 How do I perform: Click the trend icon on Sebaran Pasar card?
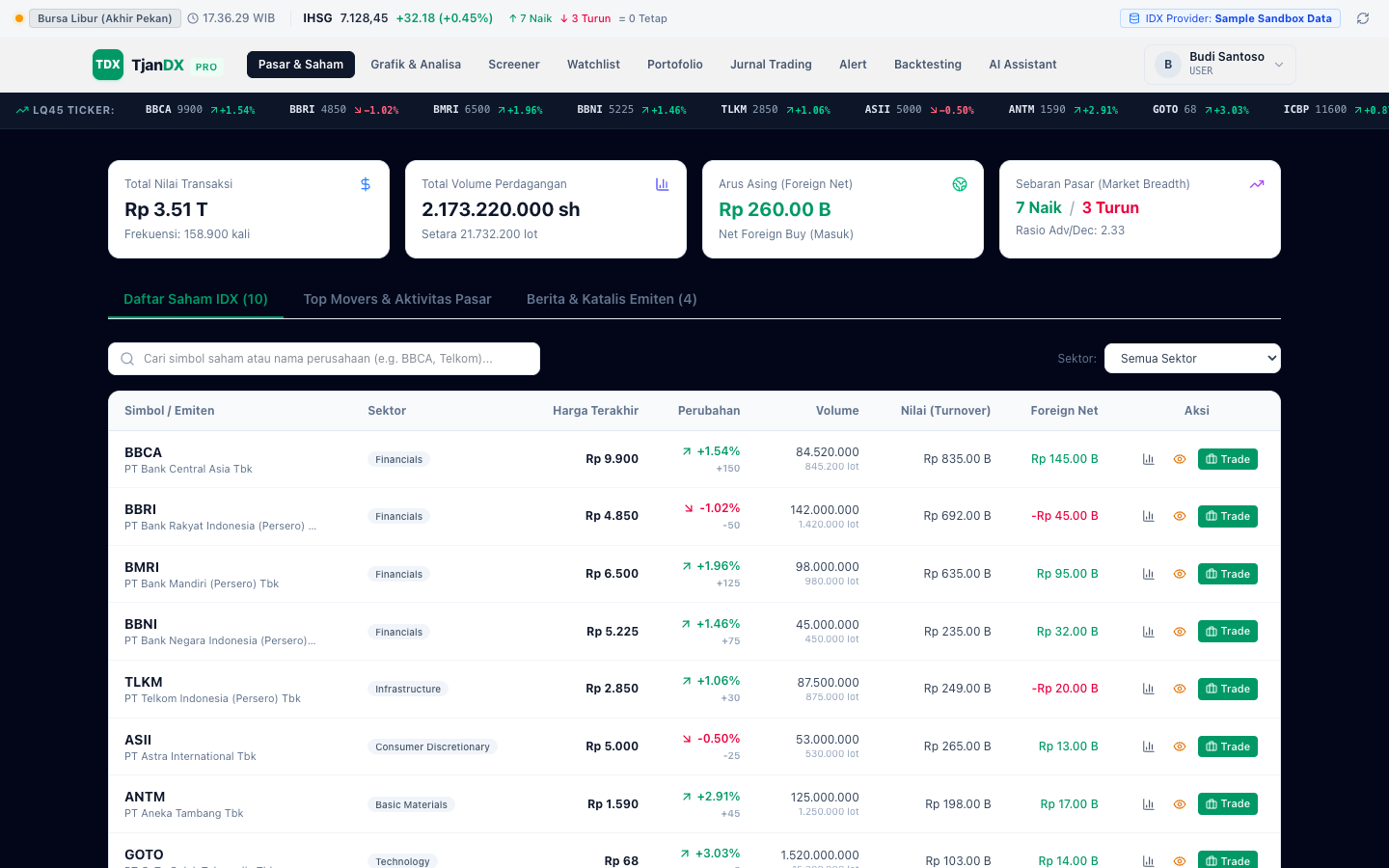[x=1257, y=184]
